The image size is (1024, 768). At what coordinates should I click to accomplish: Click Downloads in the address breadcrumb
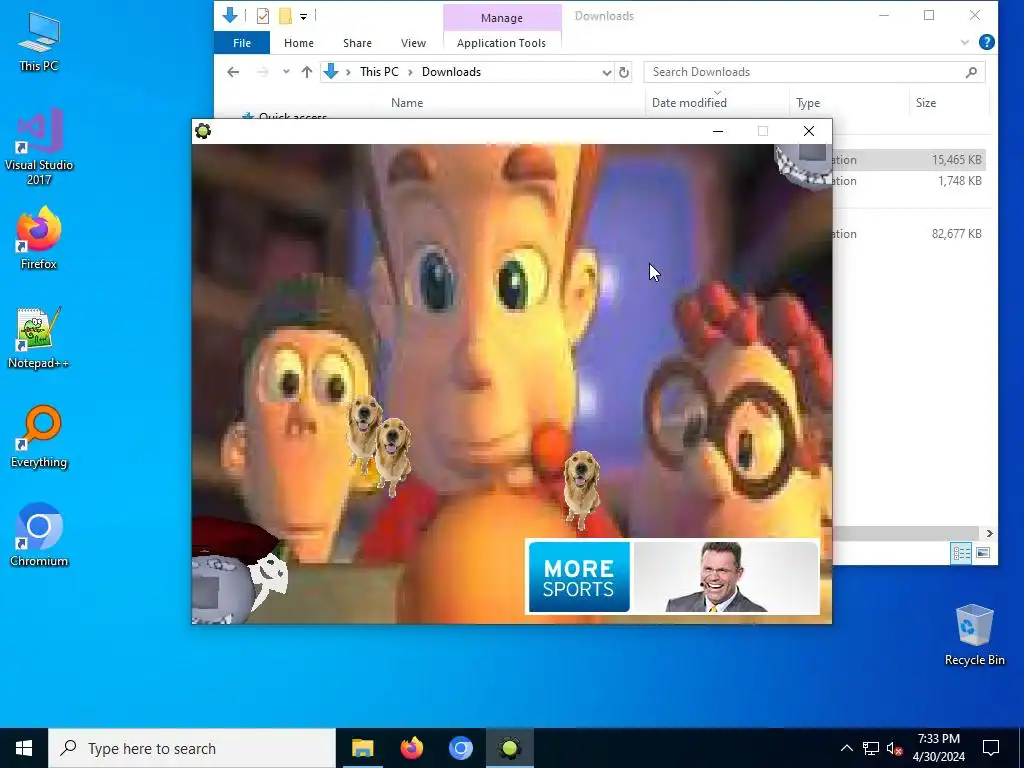(451, 72)
